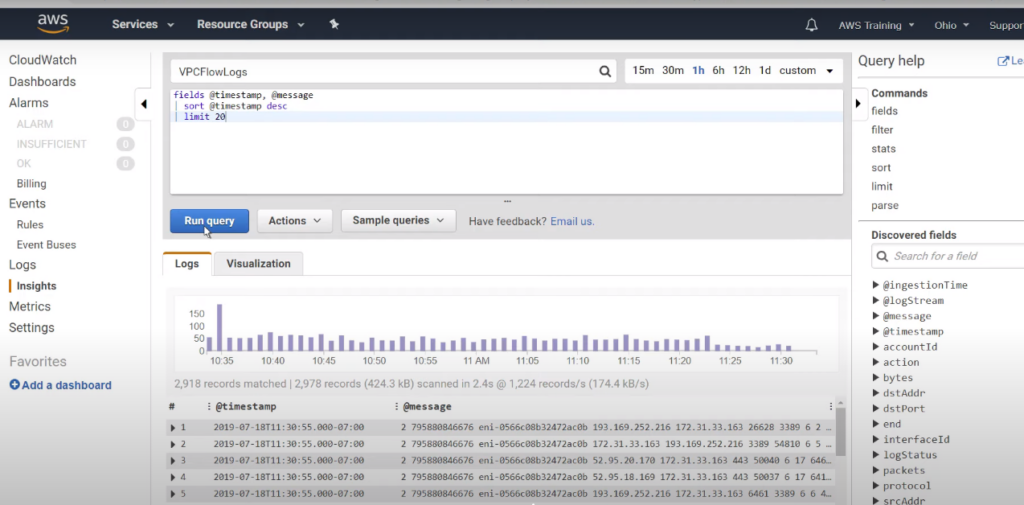Click Add a dashboard link
The width and height of the screenshot is (1024, 505).
tap(67, 385)
